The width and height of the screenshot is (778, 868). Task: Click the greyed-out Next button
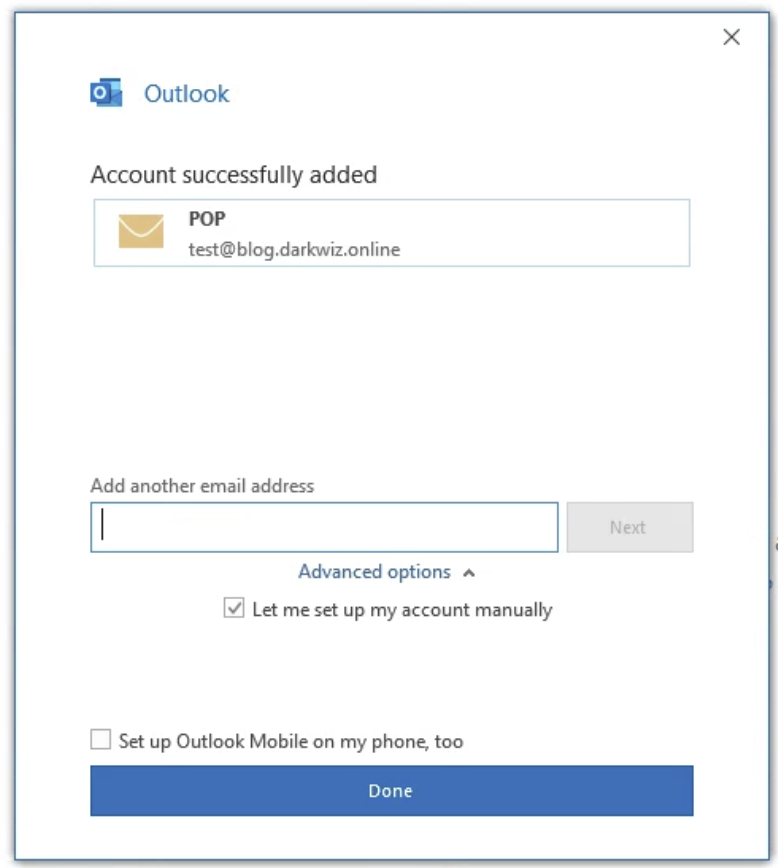coord(629,527)
